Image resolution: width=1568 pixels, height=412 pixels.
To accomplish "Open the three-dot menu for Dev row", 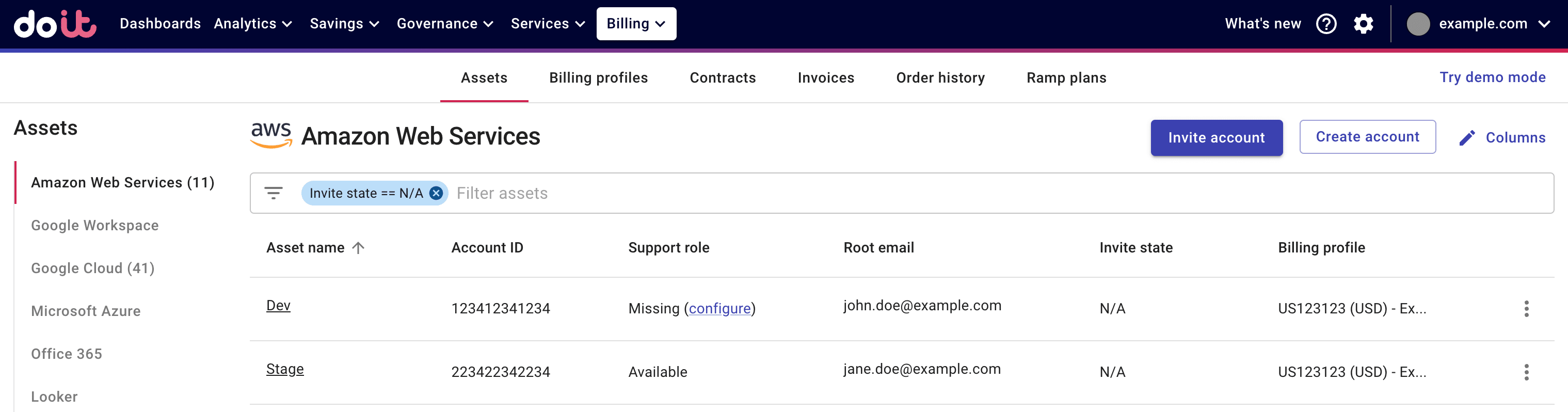I will (x=1526, y=309).
